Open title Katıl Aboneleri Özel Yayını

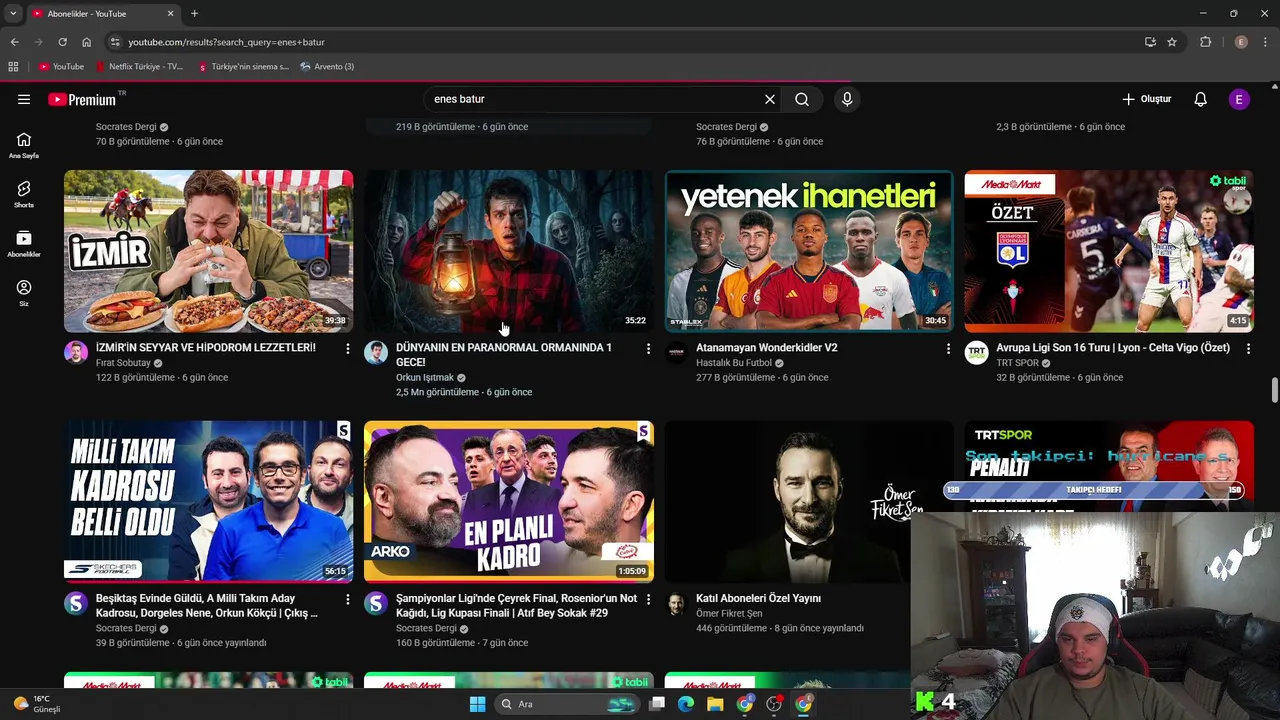tap(758, 598)
